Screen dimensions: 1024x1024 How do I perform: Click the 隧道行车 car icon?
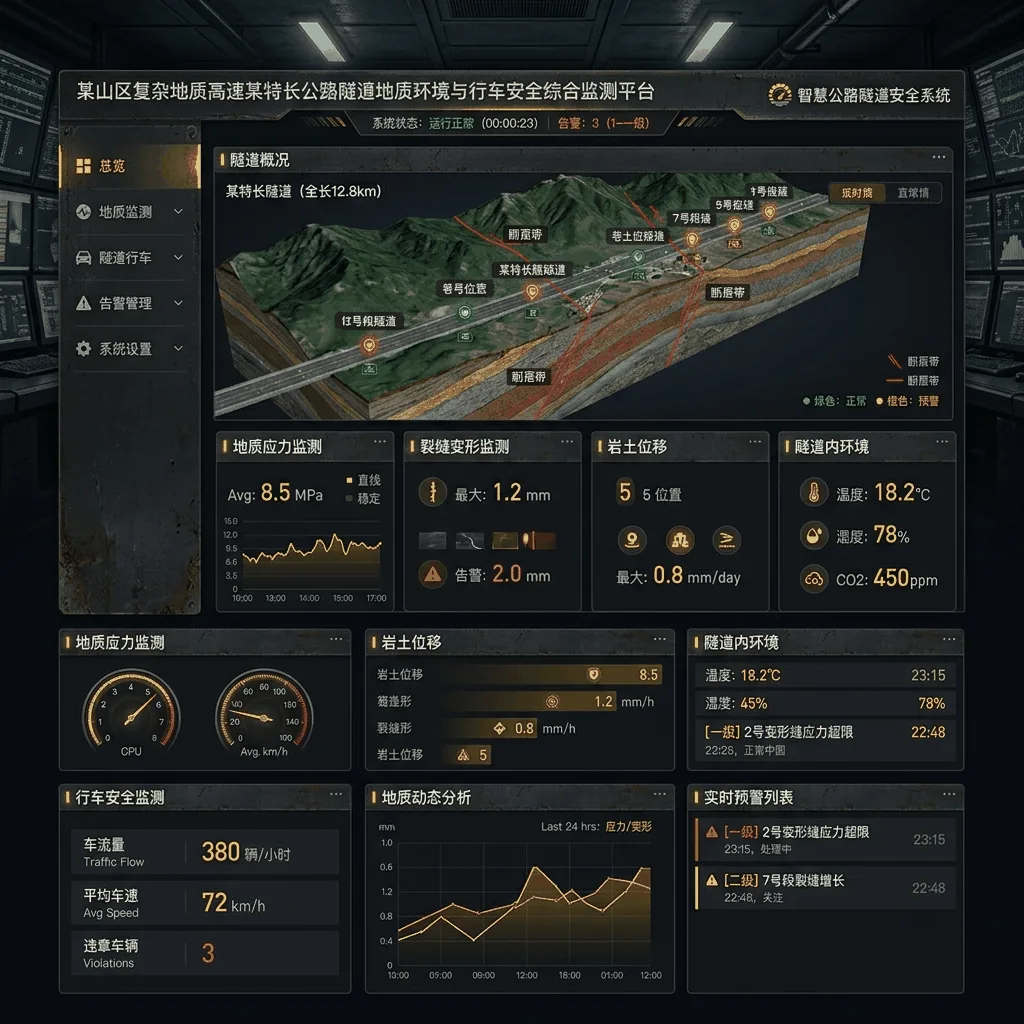[84, 257]
